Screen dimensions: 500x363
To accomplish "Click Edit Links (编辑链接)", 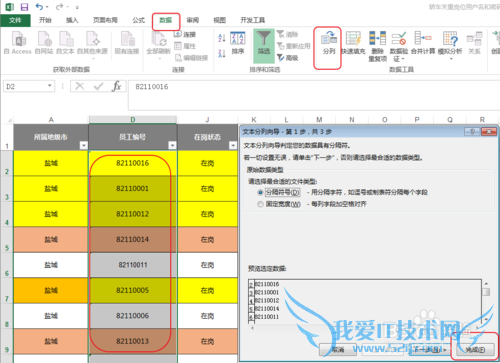I will (x=191, y=58).
